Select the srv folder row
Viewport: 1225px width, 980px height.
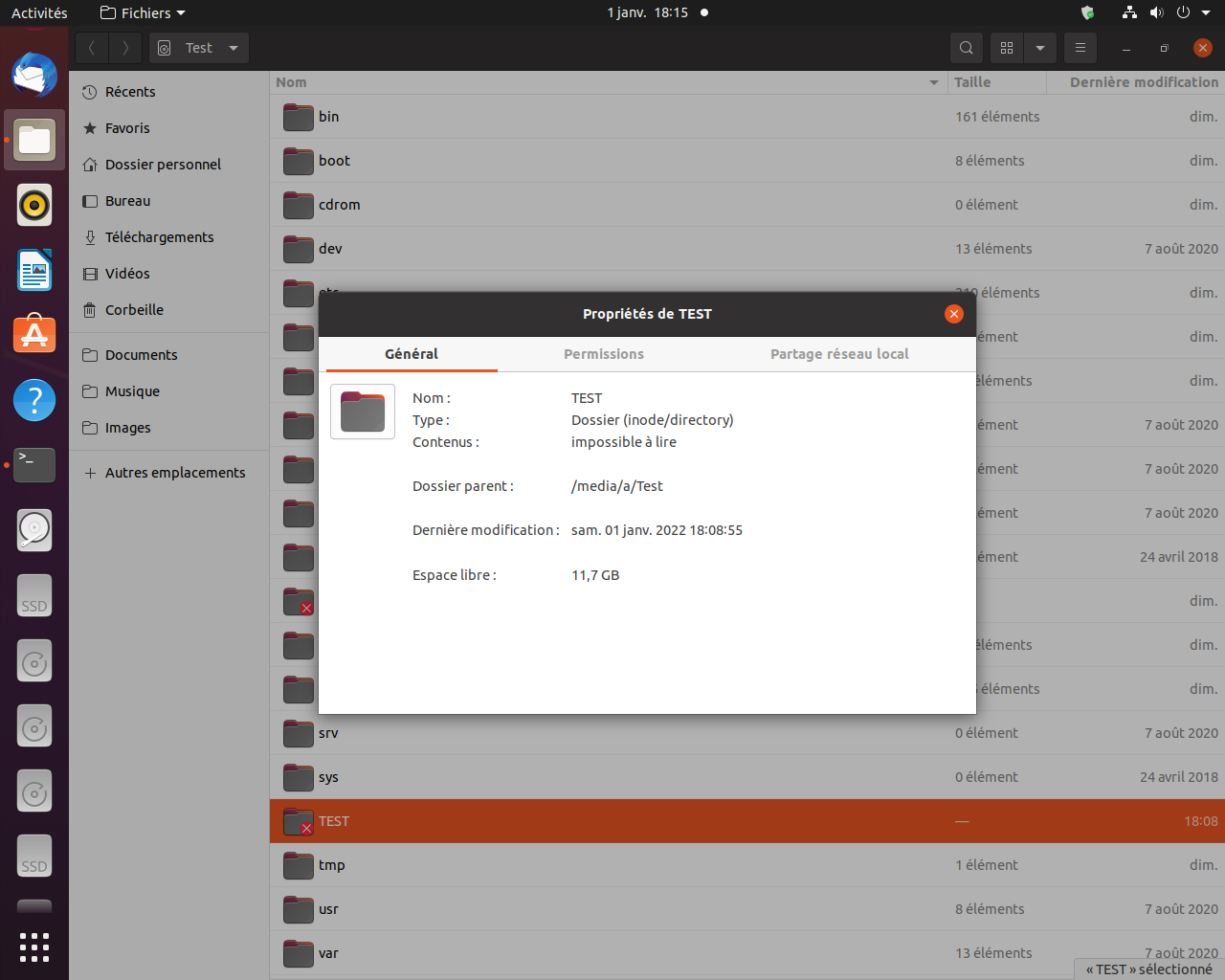click(746, 733)
